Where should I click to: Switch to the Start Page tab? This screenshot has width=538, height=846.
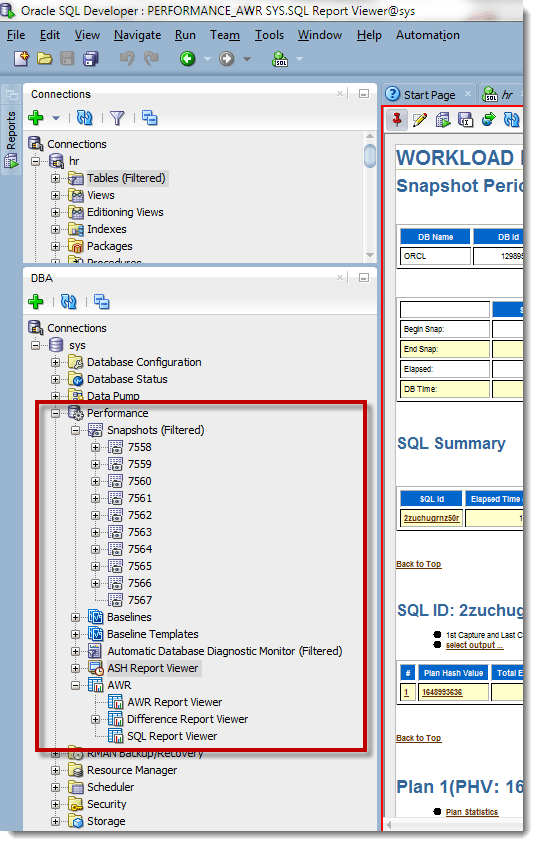[x=429, y=95]
